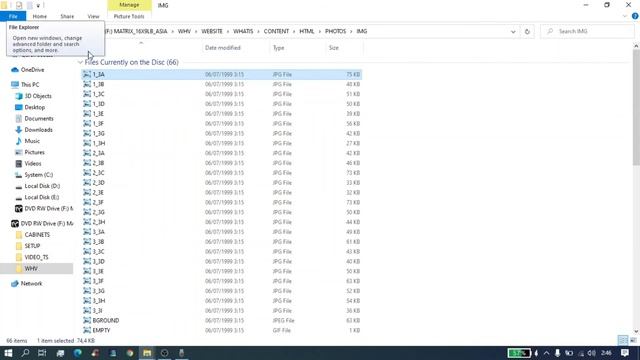This screenshot has width=640, height=360.
Task: Open Pictures in the sidebar
Action: point(30,152)
